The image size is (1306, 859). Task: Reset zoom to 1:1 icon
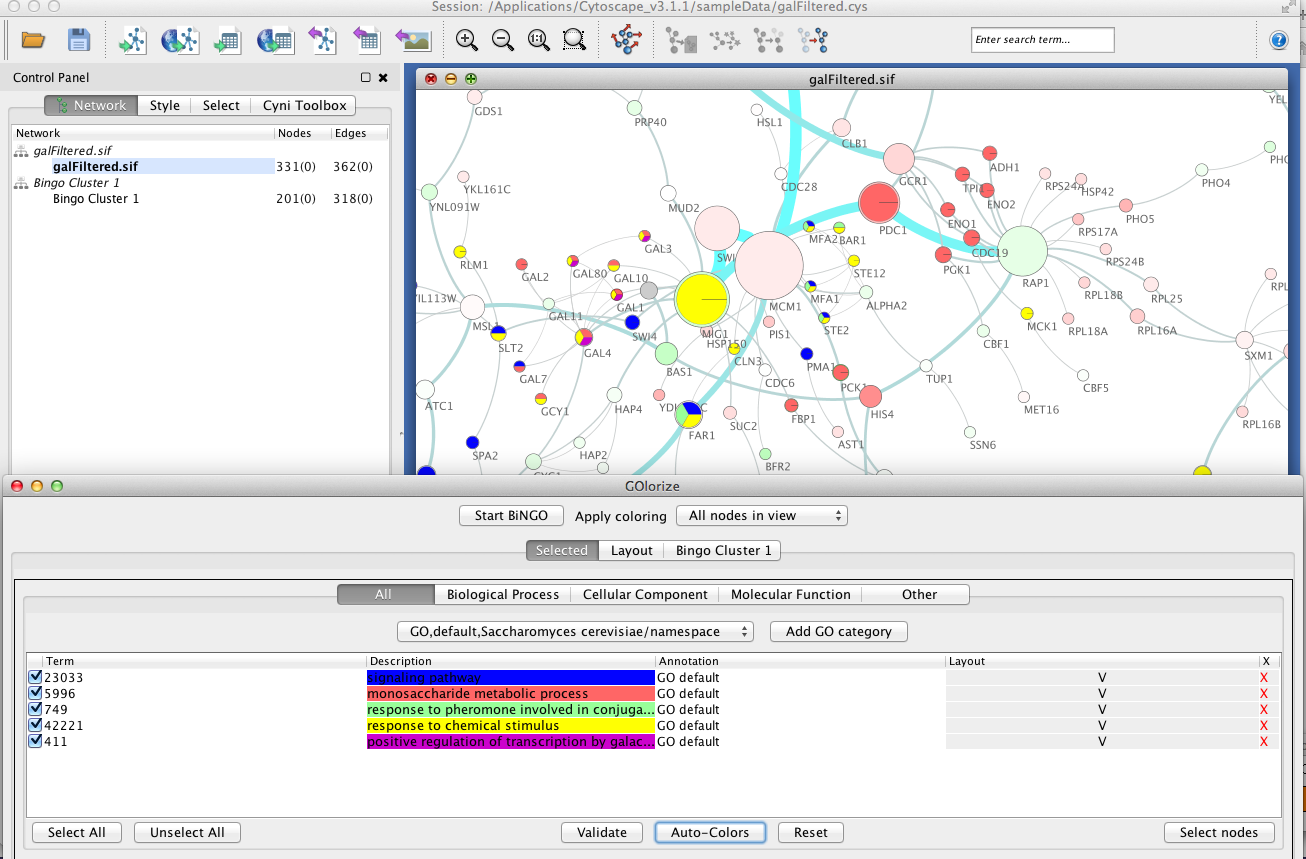click(x=538, y=40)
